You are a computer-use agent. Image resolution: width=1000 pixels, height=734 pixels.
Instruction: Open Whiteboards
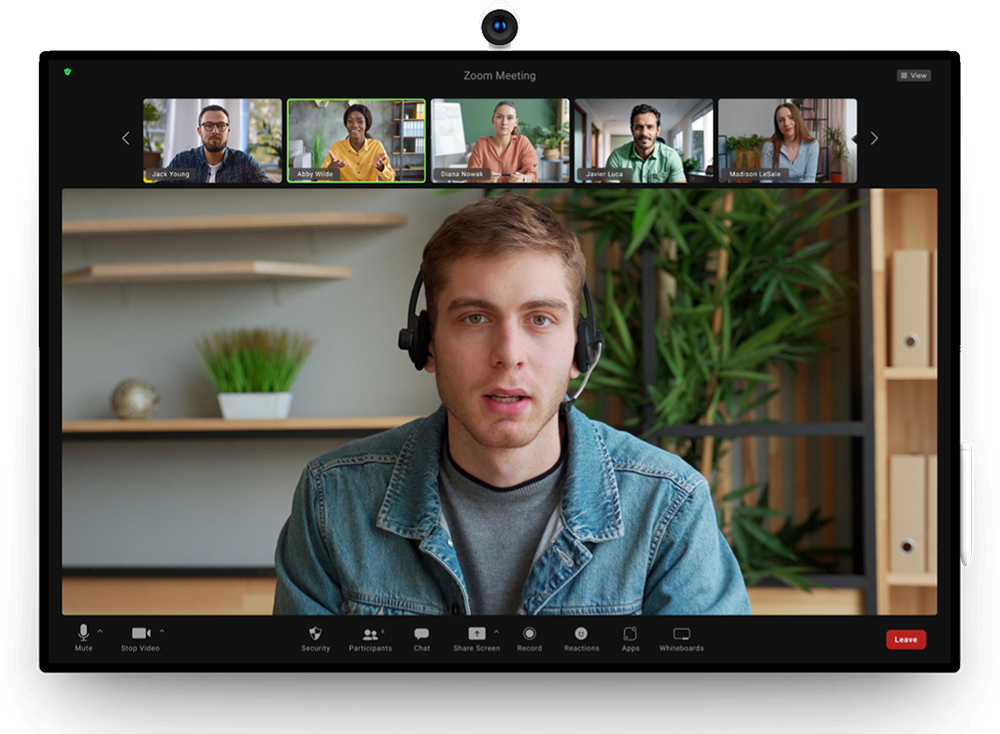click(681, 638)
